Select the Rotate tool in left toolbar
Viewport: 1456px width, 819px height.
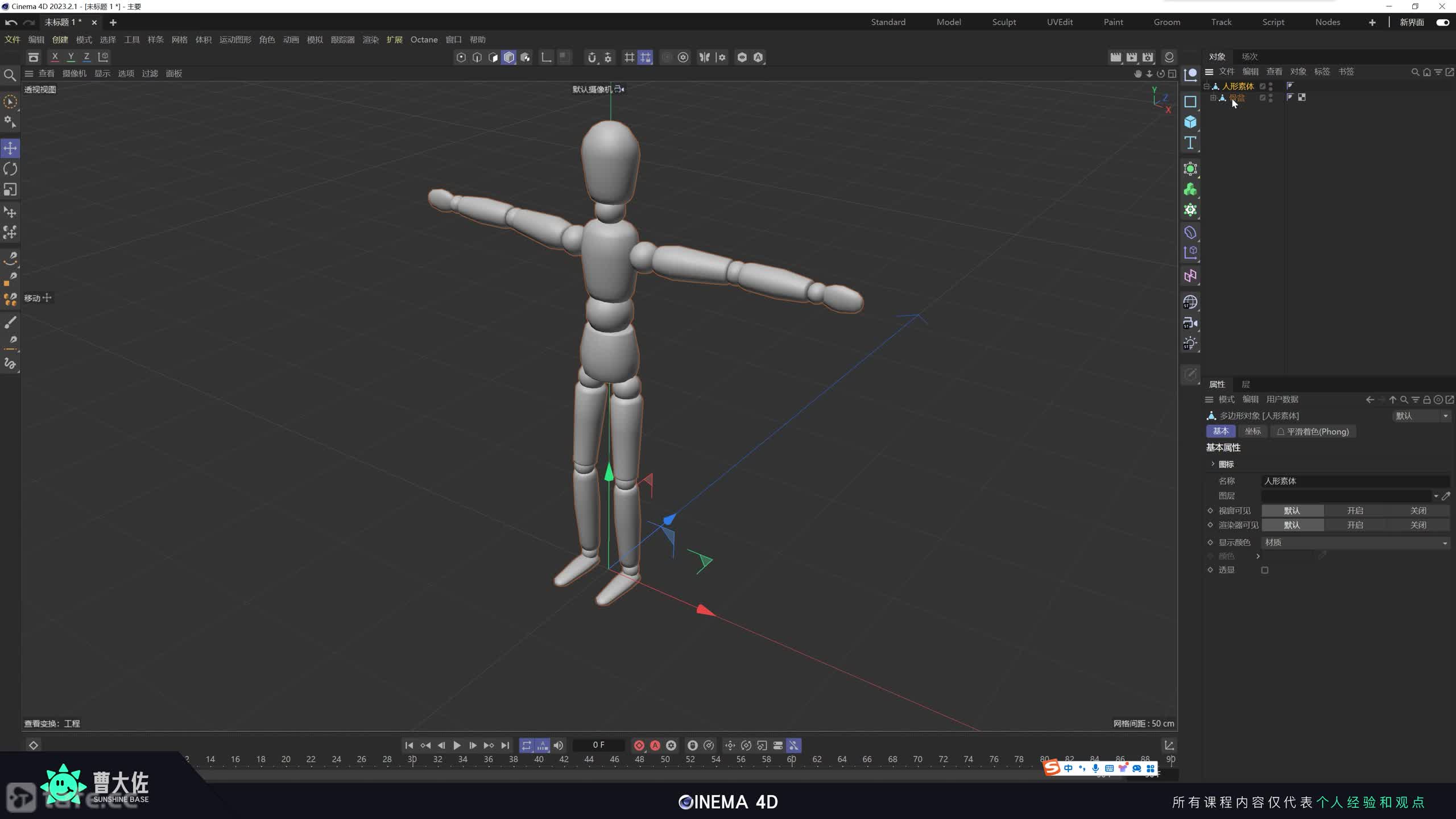coord(10,169)
